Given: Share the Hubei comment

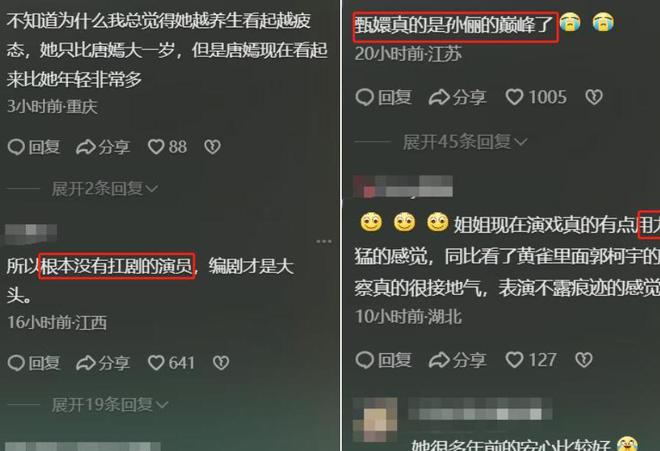Looking at the screenshot, I should point(458,360).
